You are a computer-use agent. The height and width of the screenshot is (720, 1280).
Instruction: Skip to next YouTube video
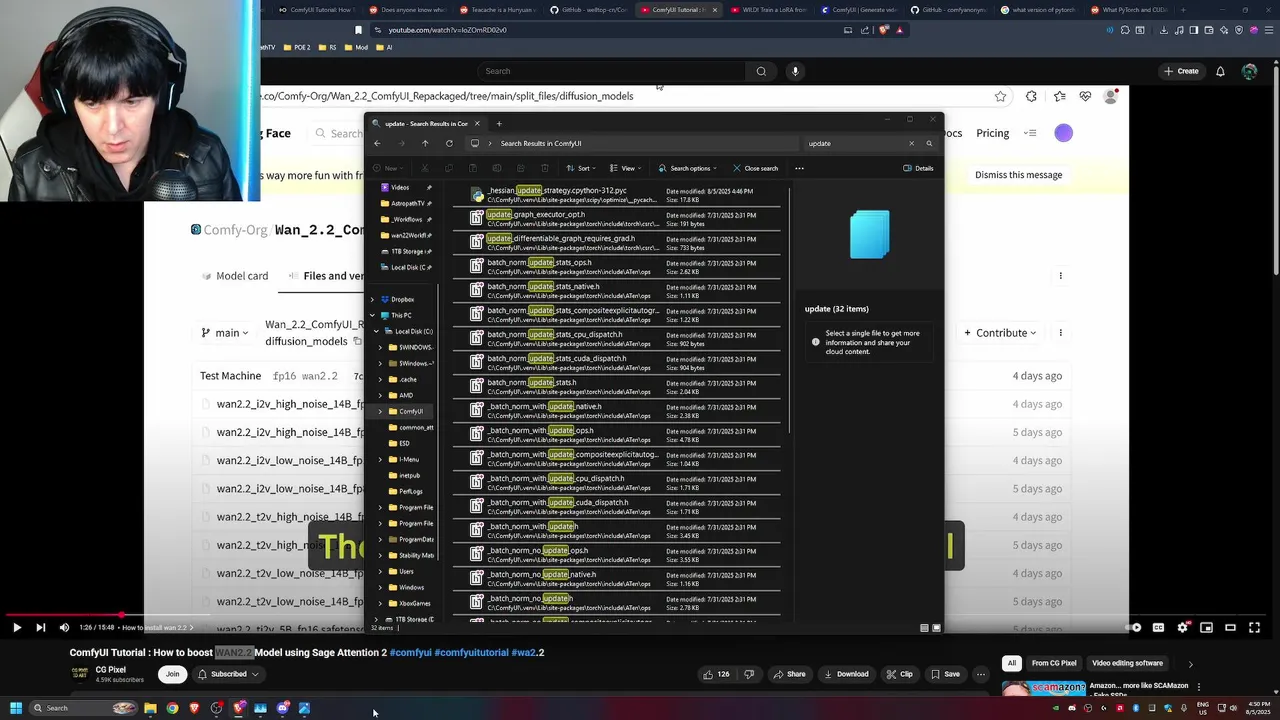(40, 628)
